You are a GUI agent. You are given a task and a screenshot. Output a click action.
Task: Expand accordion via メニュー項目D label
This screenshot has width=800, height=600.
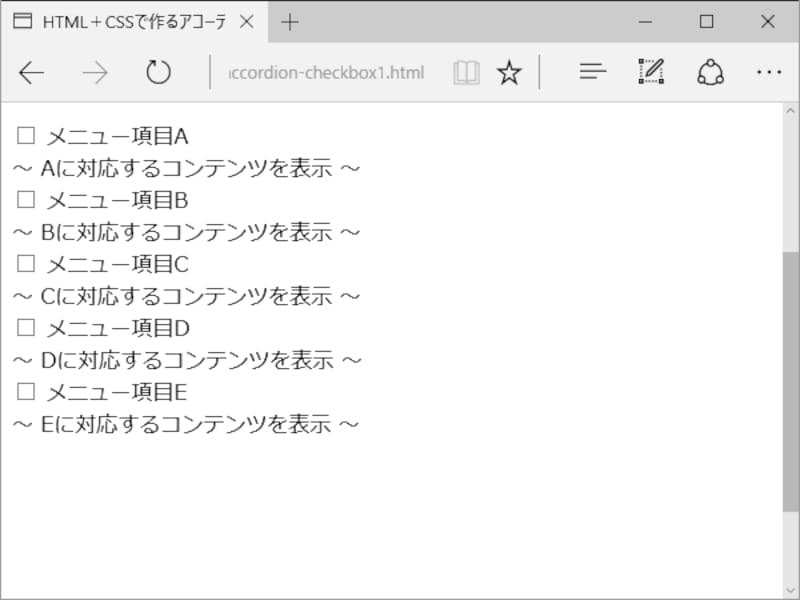[x=117, y=328]
